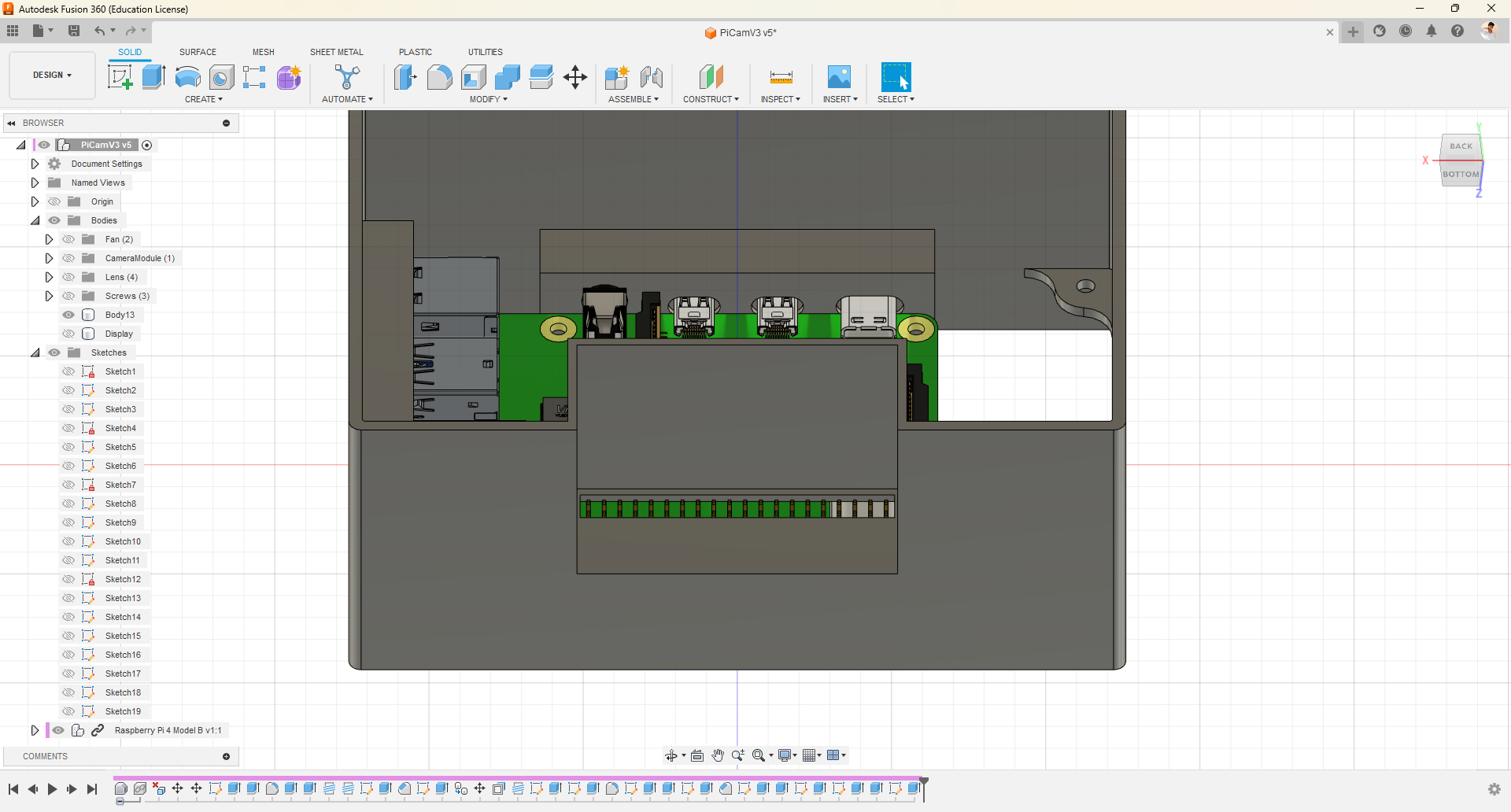
Task: Open Display Settings in navigation bar
Action: [x=785, y=755]
